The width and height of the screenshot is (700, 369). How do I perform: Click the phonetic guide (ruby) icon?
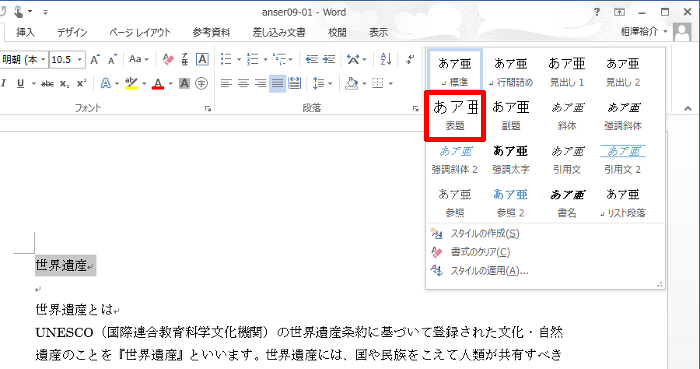tap(185, 59)
